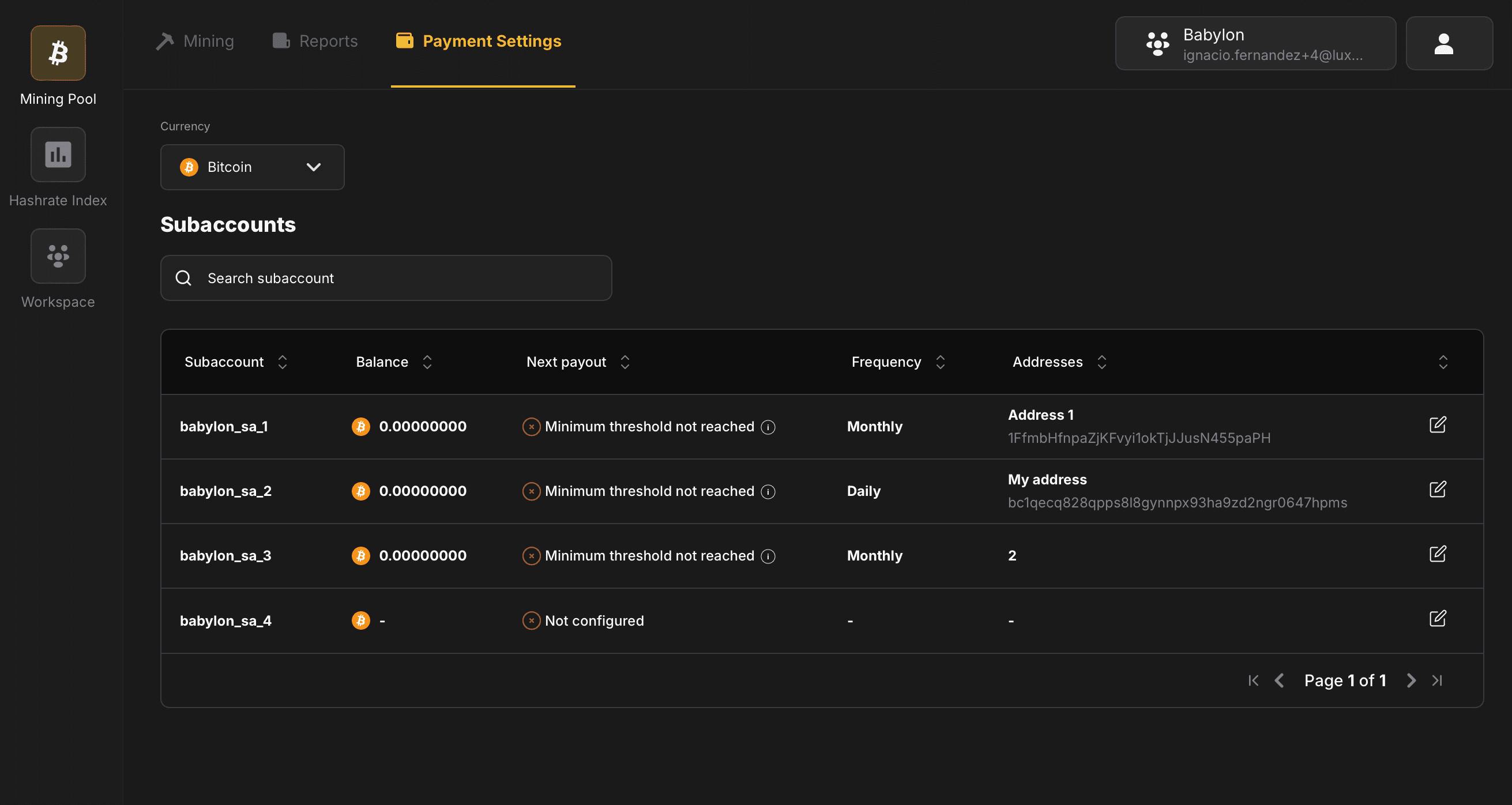Screen dimensions: 1512x805
Task: Go to the last page
Action: [1438, 680]
